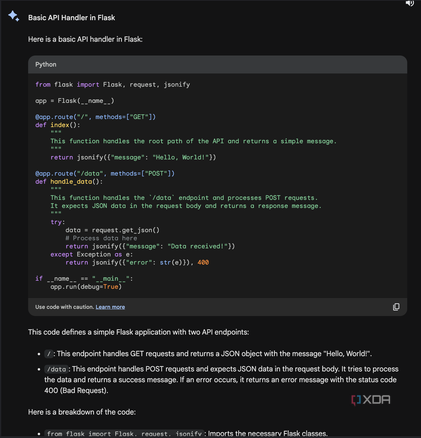Click the # Process data here comment

coord(101,238)
